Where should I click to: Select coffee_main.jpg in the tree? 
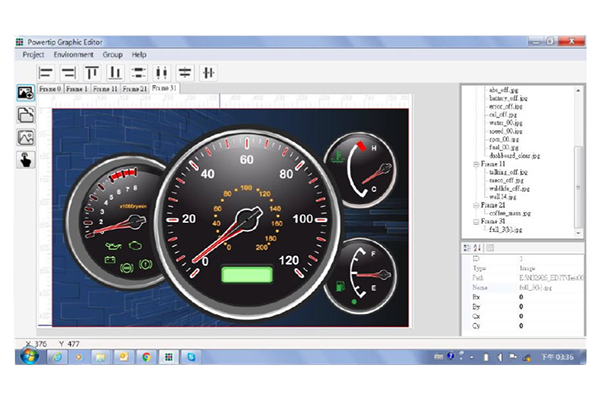pyautogui.click(x=510, y=213)
